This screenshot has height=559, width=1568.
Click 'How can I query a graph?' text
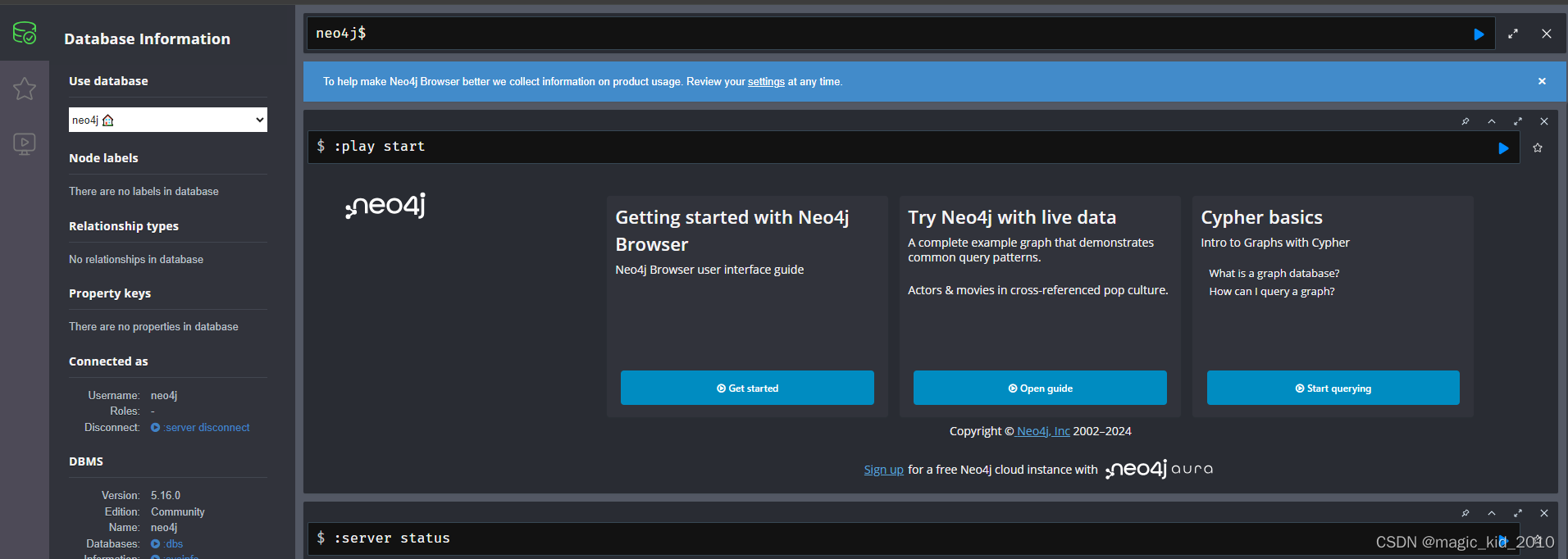[1271, 292]
